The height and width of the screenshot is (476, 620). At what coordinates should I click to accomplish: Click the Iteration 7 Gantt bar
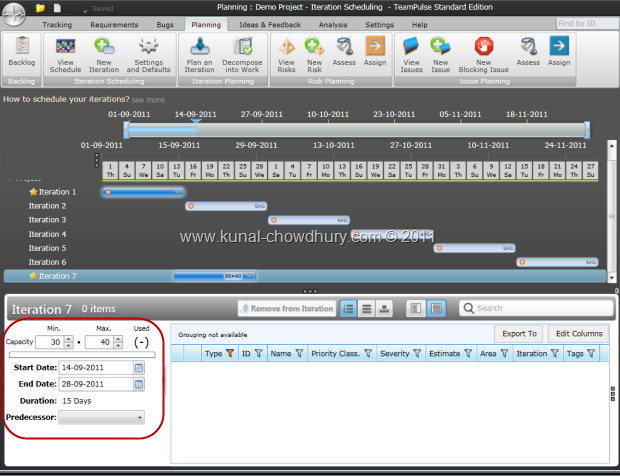[215, 276]
